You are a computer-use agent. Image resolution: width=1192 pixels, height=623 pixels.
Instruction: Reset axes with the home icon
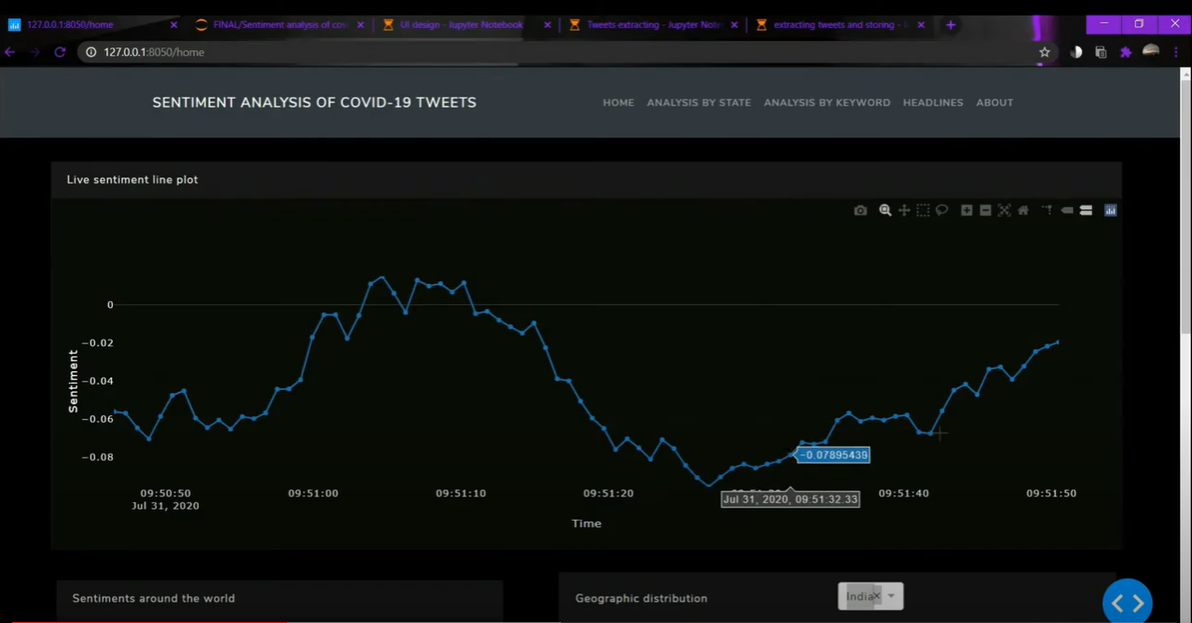click(x=1023, y=210)
